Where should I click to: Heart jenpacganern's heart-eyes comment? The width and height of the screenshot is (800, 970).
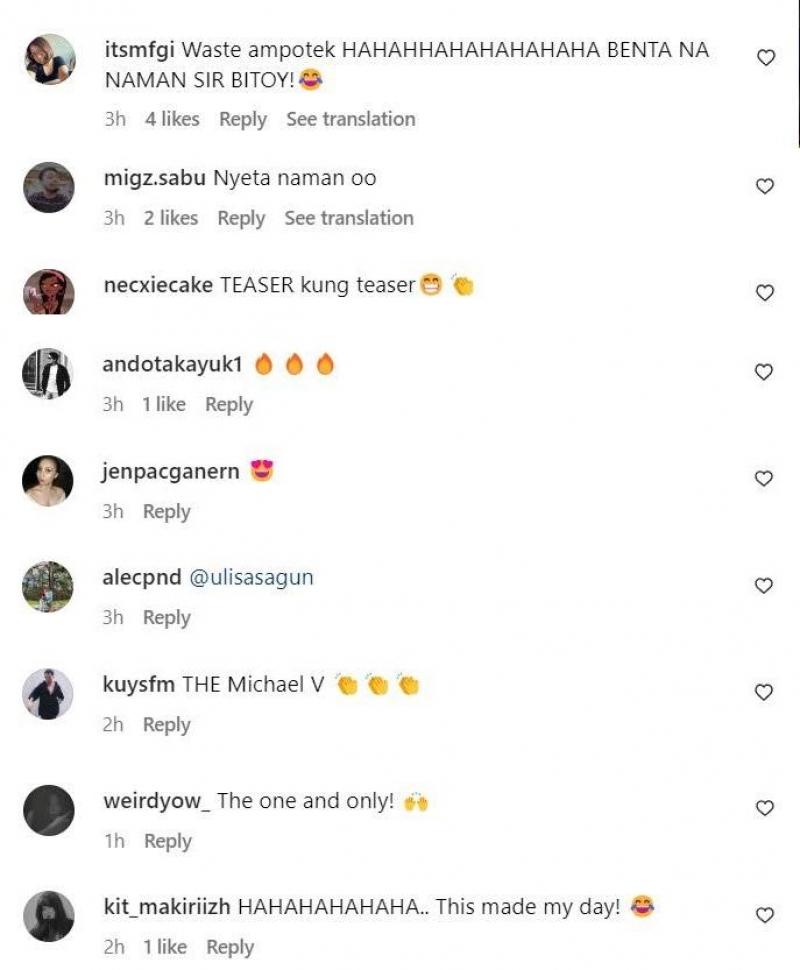(x=765, y=480)
